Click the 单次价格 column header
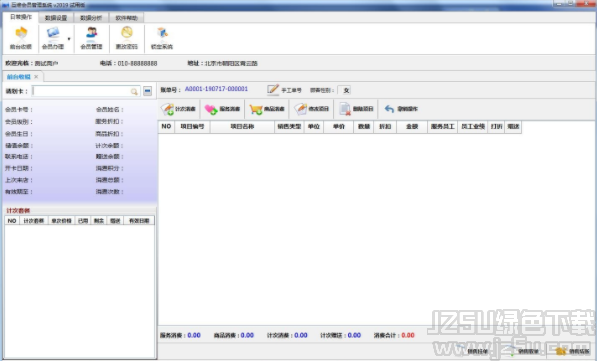The height and width of the screenshot is (361, 597). click(x=61, y=221)
